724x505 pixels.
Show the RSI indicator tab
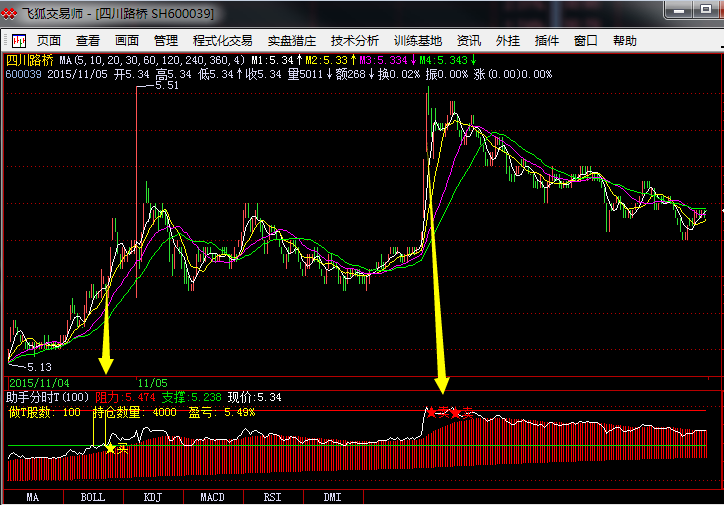tap(272, 496)
